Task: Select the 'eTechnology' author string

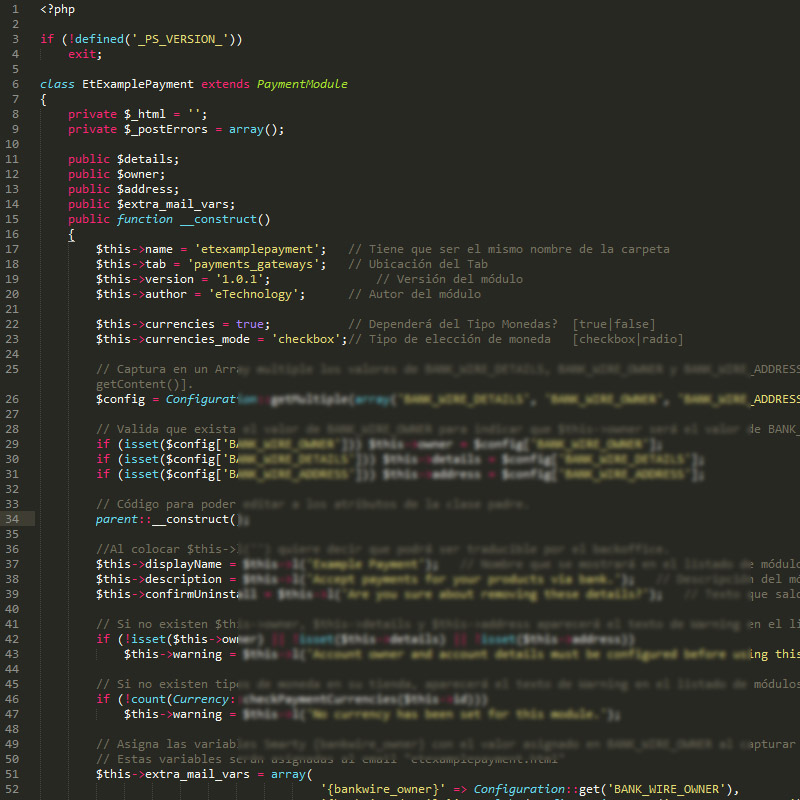Action: pyautogui.click(x=257, y=294)
